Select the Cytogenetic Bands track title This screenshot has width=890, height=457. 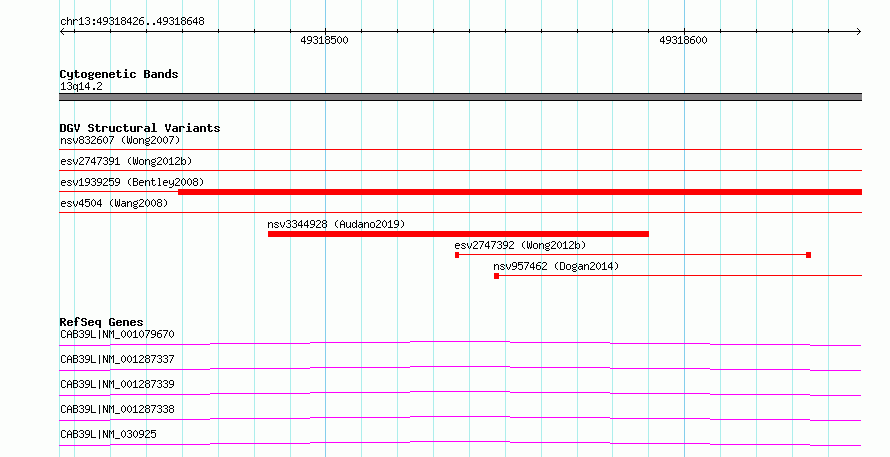[x=119, y=74]
